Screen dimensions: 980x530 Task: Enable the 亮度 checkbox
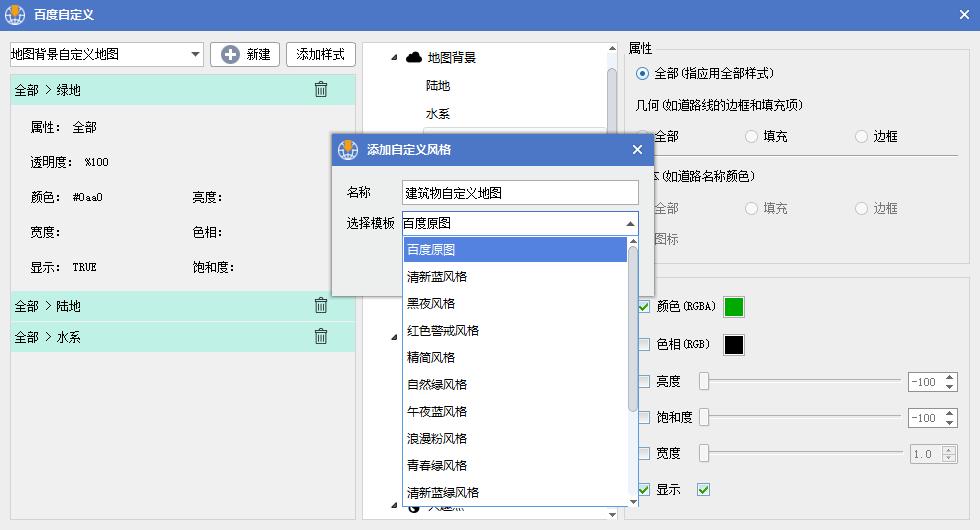pos(644,381)
